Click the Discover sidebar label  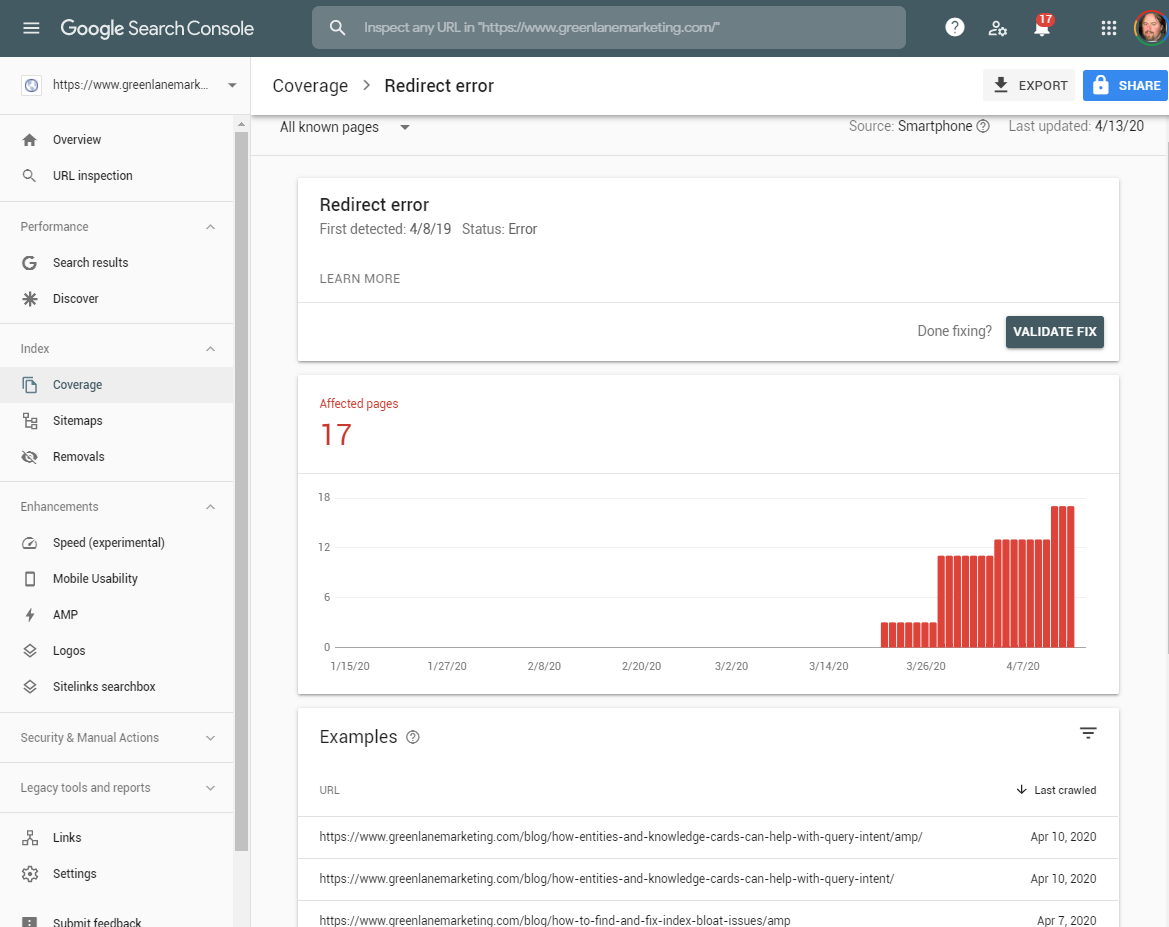coord(75,298)
